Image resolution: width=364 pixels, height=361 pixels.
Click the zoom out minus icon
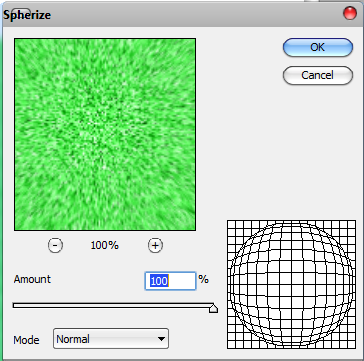pos(55,246)
